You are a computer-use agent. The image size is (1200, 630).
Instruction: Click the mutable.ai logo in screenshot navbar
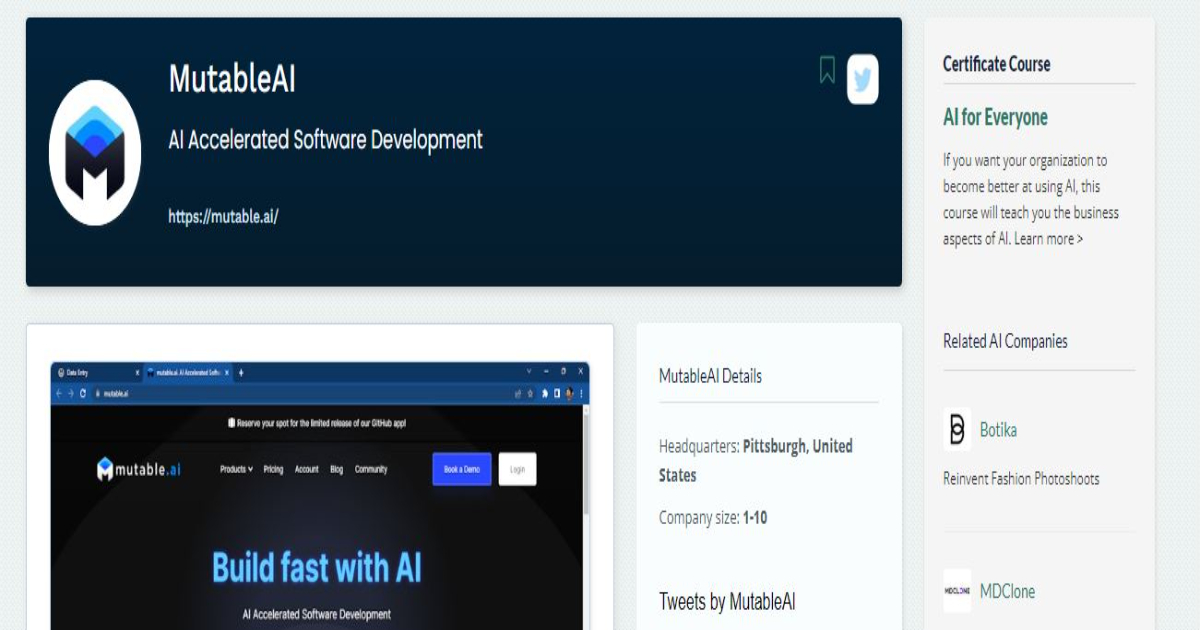138,469
